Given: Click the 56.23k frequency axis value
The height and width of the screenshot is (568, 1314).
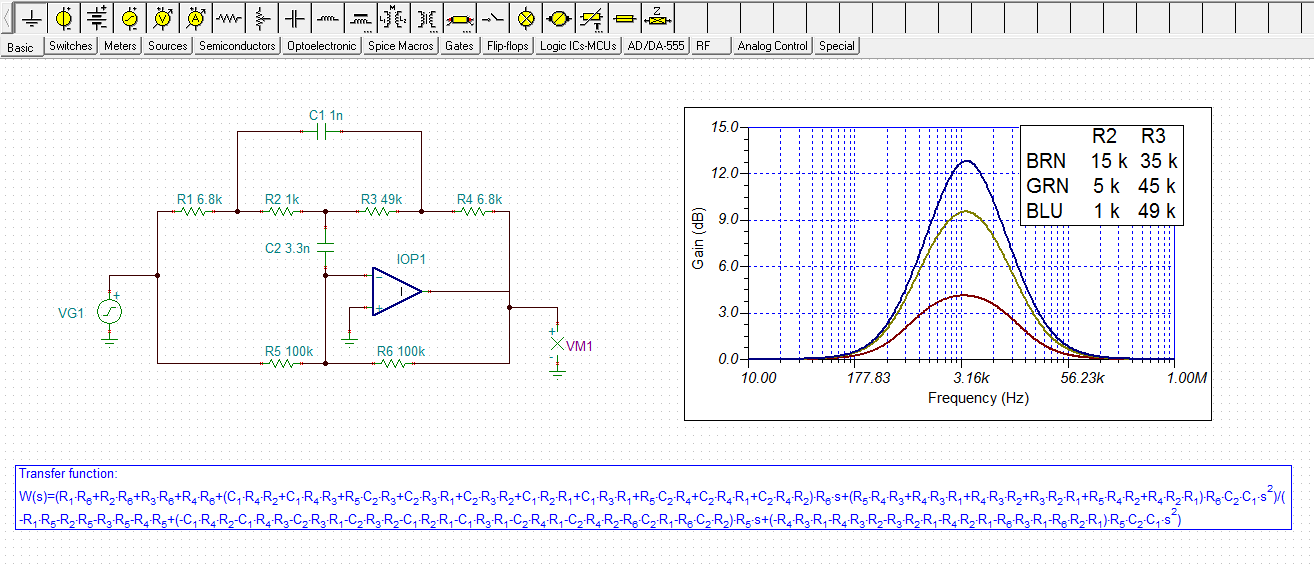Looking at the screenshot, I should coord(1083,378).
